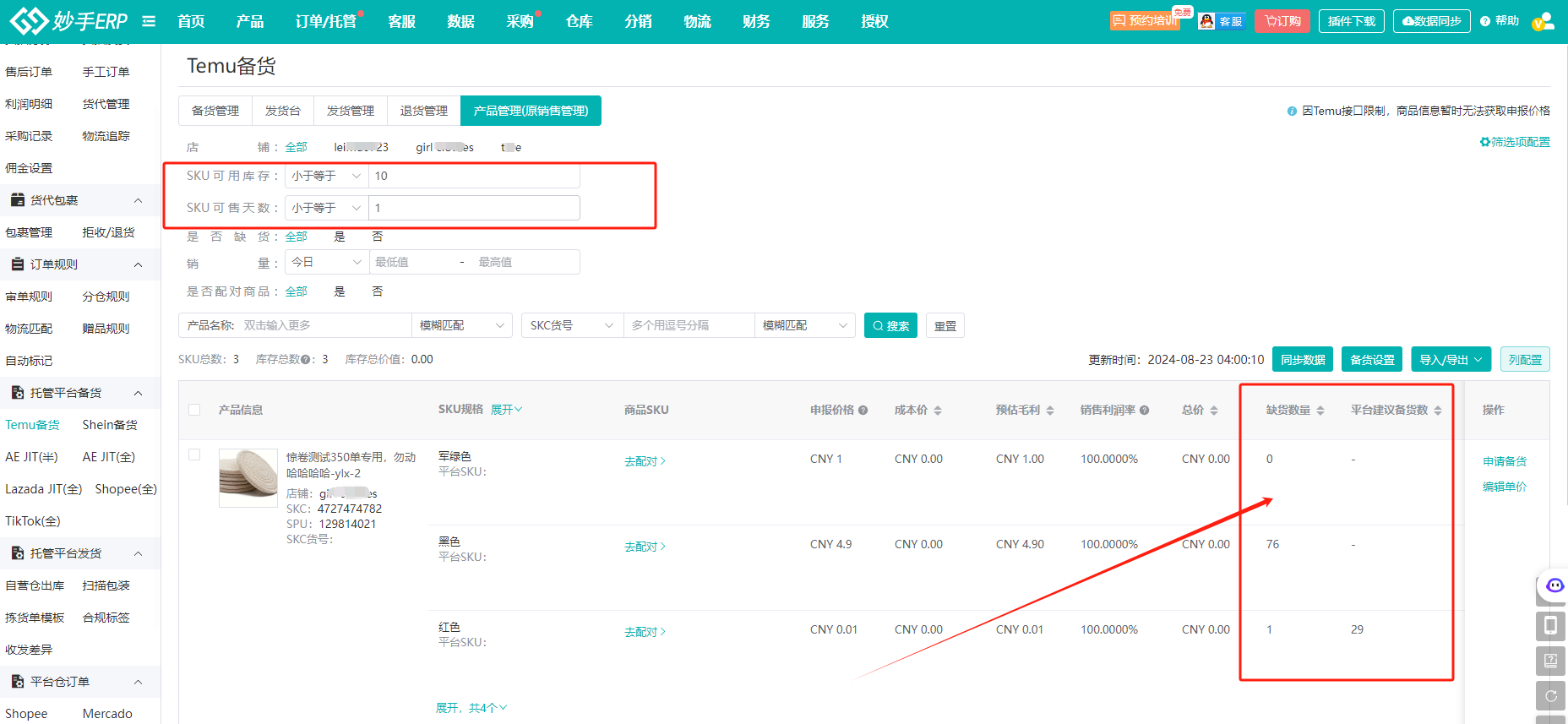The height and width of the screenshot is (724, 1568).
Task: Click the hamburger menu collapse icon
Action: click(149, 21)
